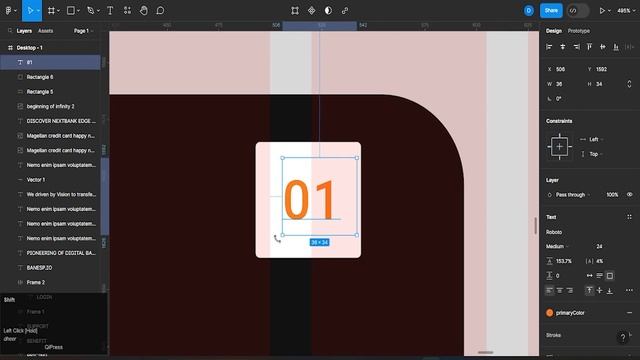Set text align left

point(550,290)
